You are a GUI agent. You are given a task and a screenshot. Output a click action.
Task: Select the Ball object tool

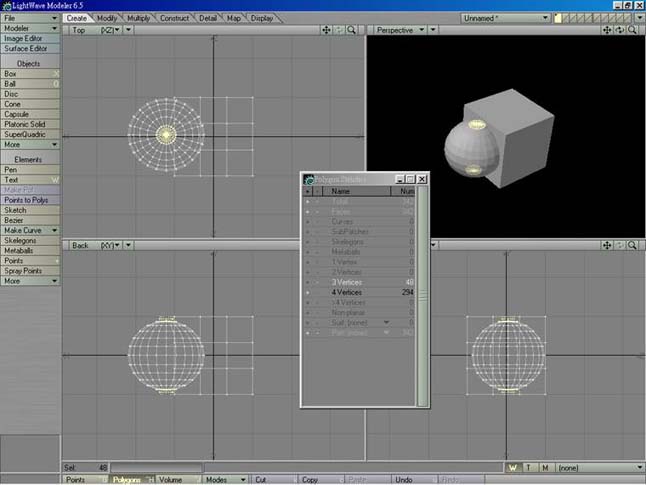click(30, 84)
